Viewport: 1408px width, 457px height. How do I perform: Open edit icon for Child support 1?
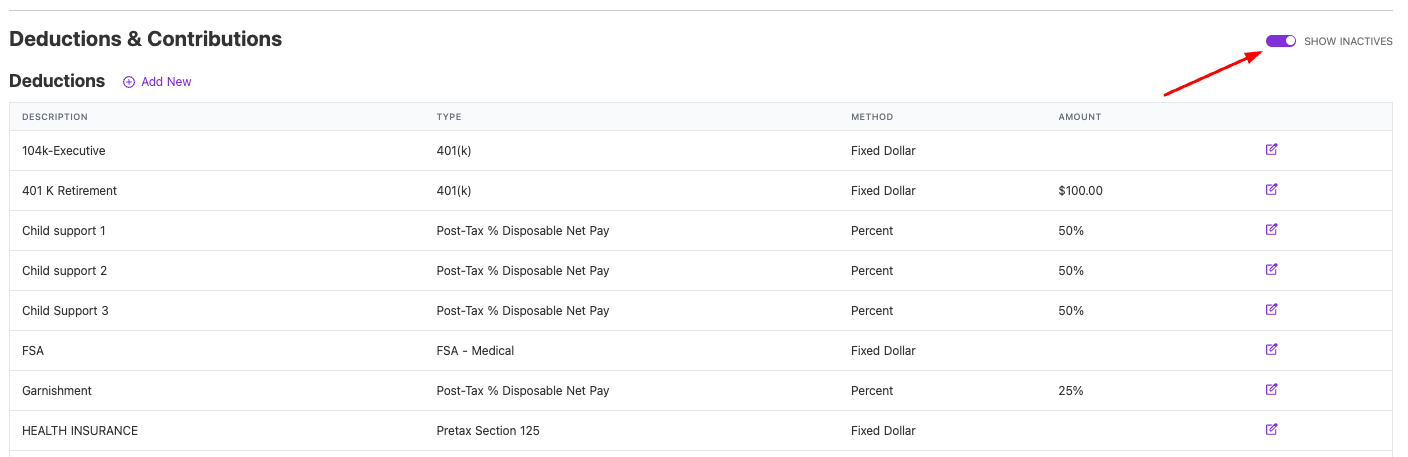1271,230
